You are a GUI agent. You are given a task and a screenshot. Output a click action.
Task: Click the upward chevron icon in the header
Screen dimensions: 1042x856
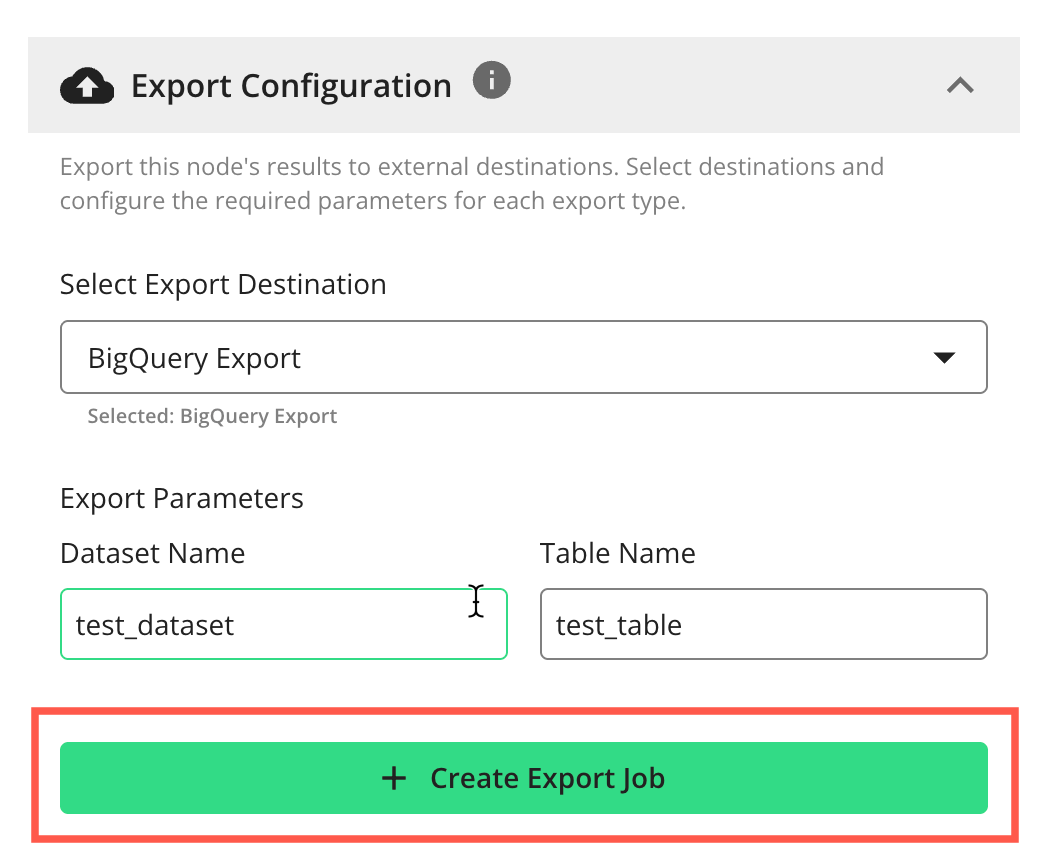point(960,85)
